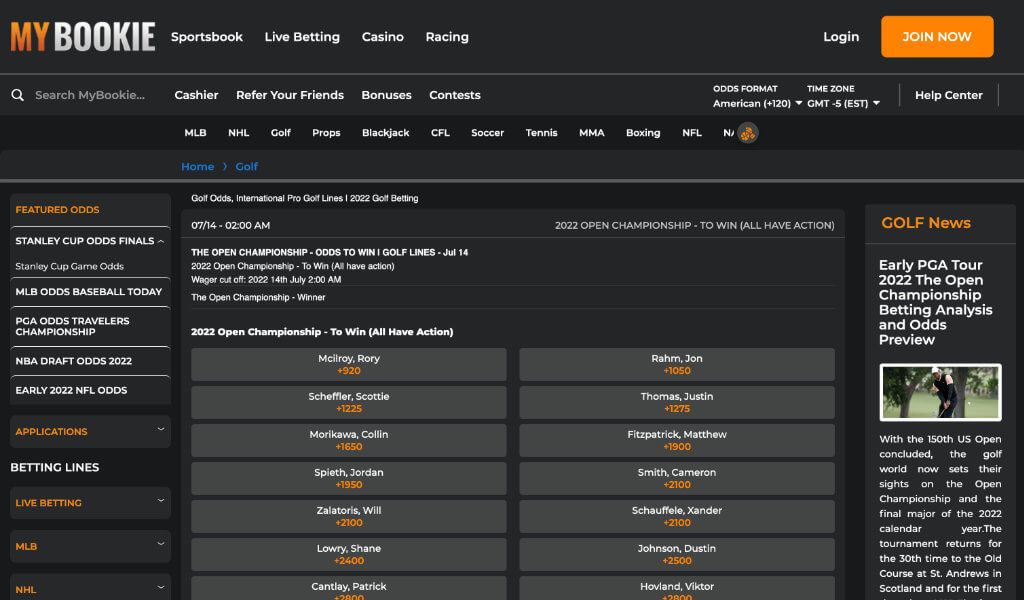Bet on McIlroy, Rory at +920
1024x600 pixels.
(349, 364)
